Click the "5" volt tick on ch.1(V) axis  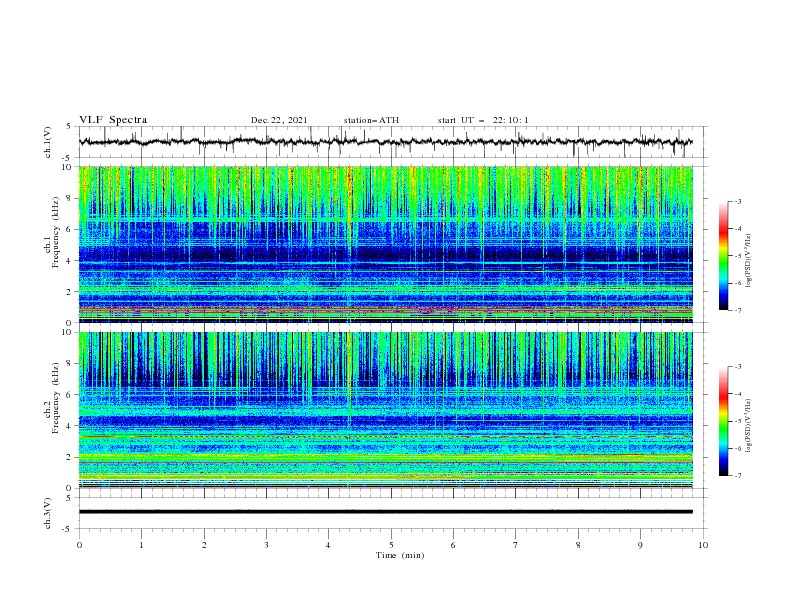(x=69, y=127)
